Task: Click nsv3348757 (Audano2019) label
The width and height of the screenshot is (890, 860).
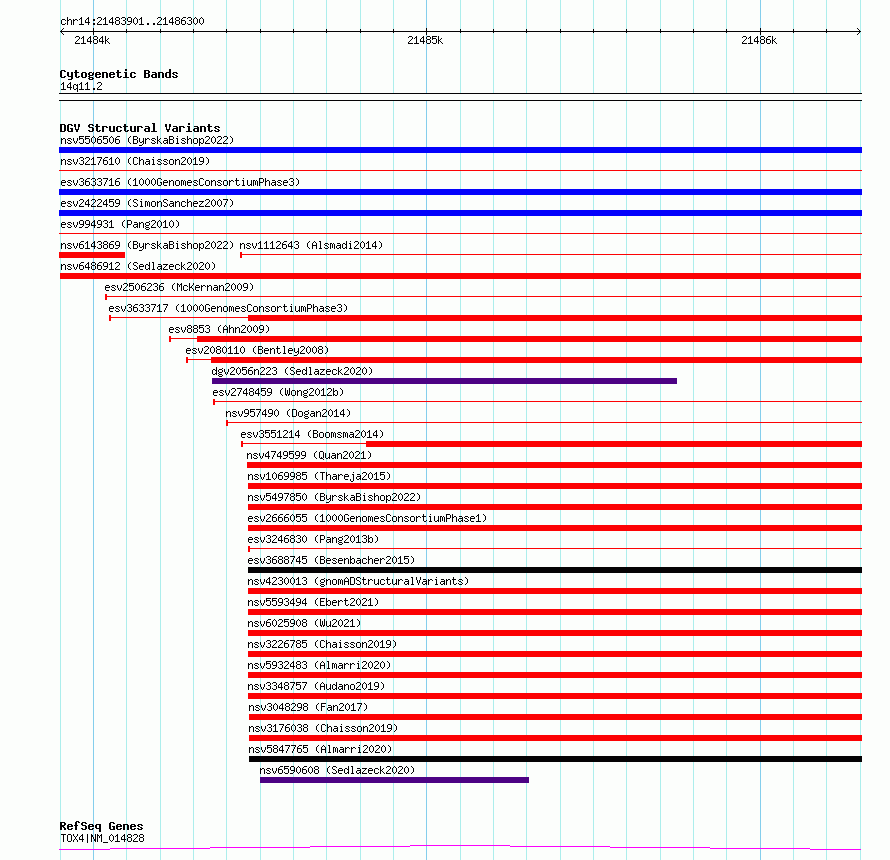Action: click(316, 686)
